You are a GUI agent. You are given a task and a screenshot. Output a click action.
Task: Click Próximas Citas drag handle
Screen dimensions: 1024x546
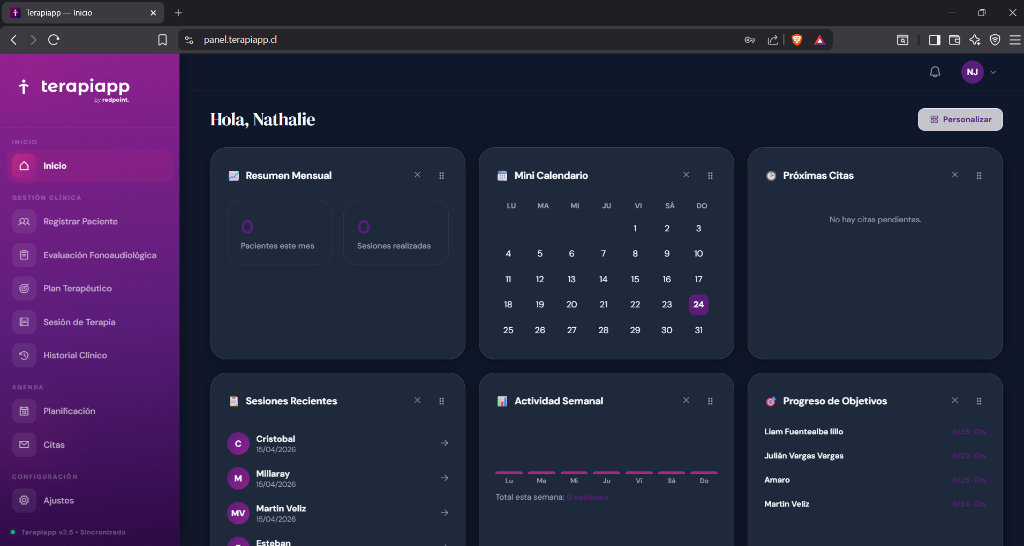[x=979, y=176]
